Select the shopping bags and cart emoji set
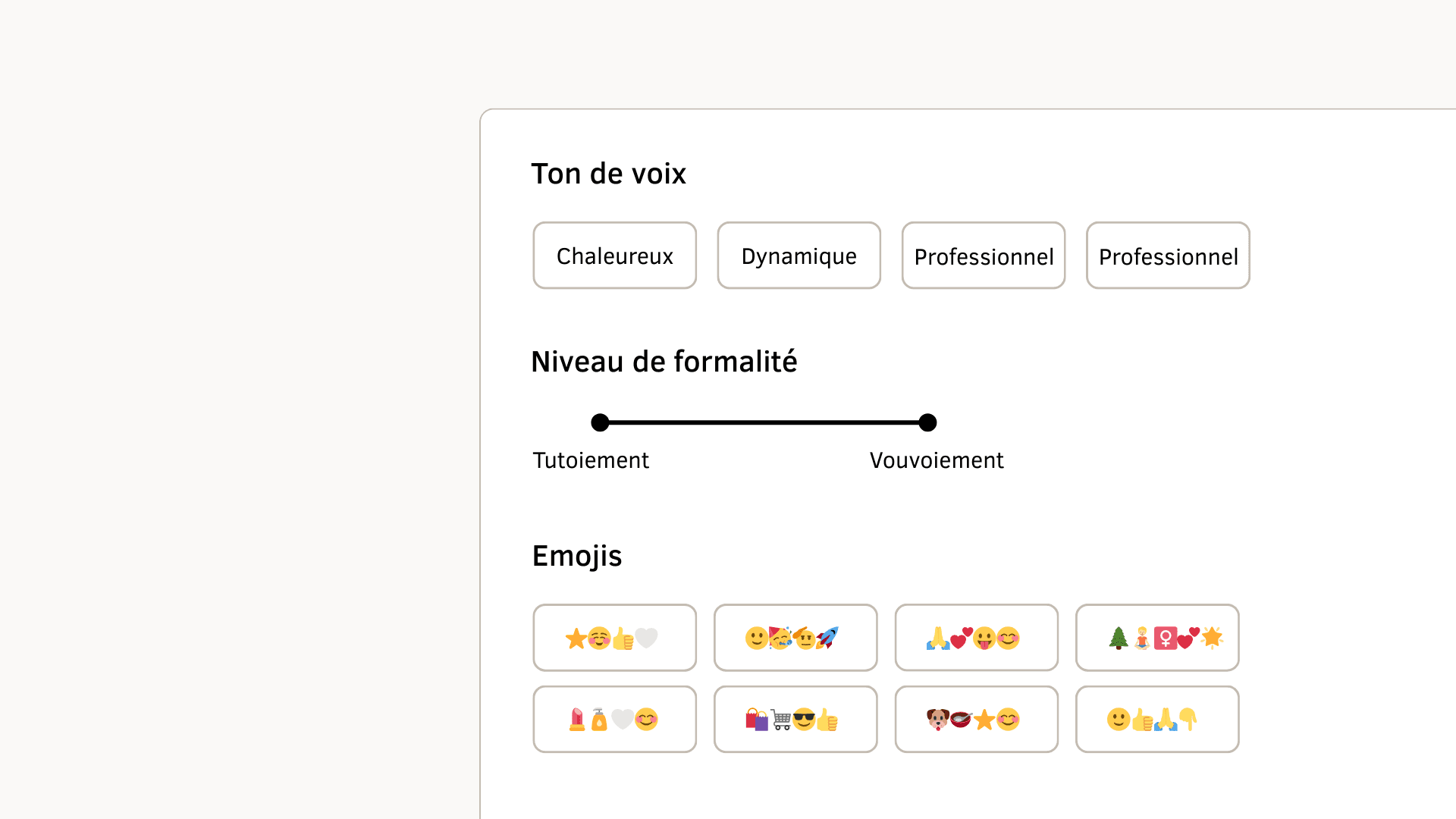This screenshot has height=819, width=1456. (x=795, y=719)
